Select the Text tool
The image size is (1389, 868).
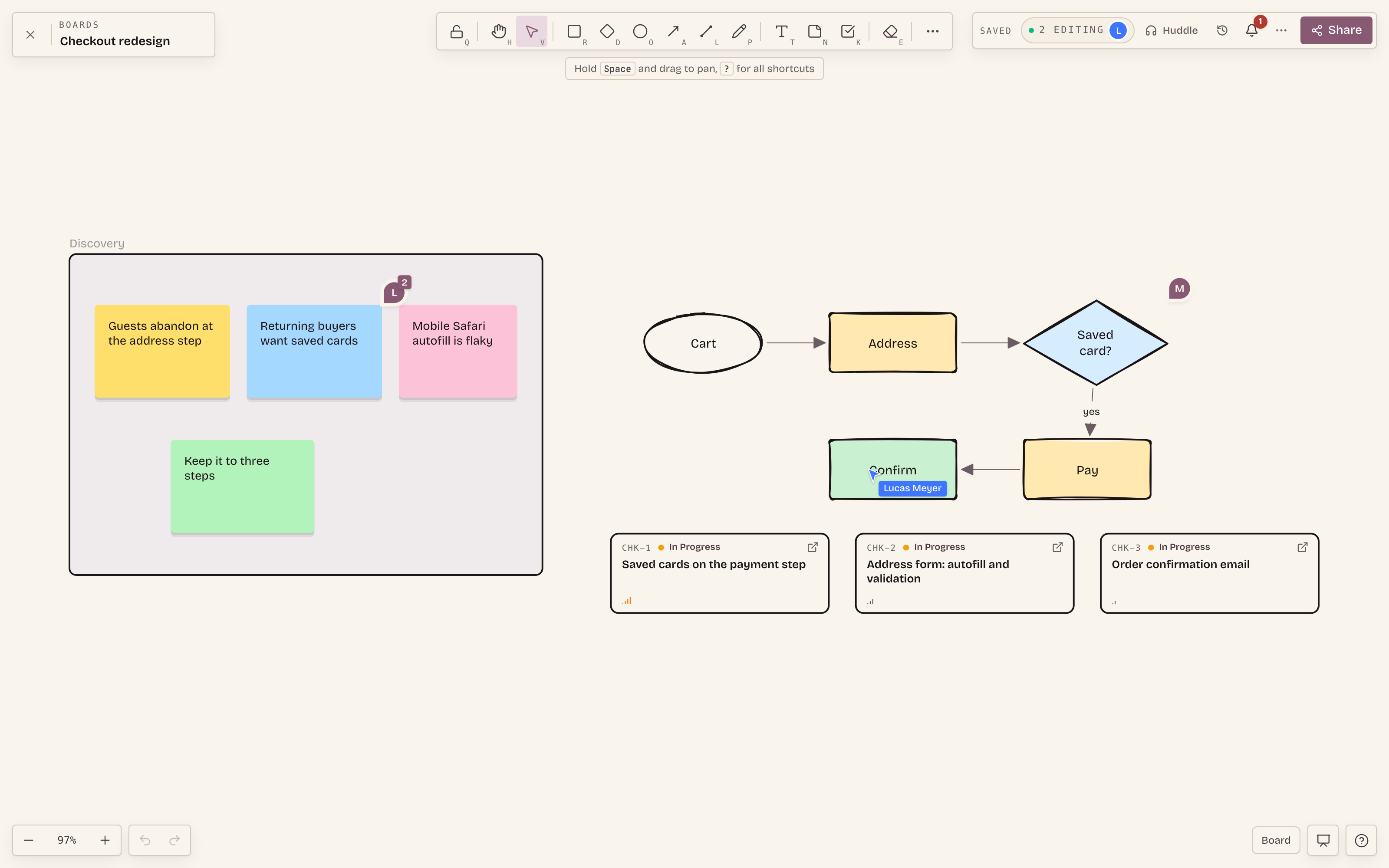click(782, 31)
